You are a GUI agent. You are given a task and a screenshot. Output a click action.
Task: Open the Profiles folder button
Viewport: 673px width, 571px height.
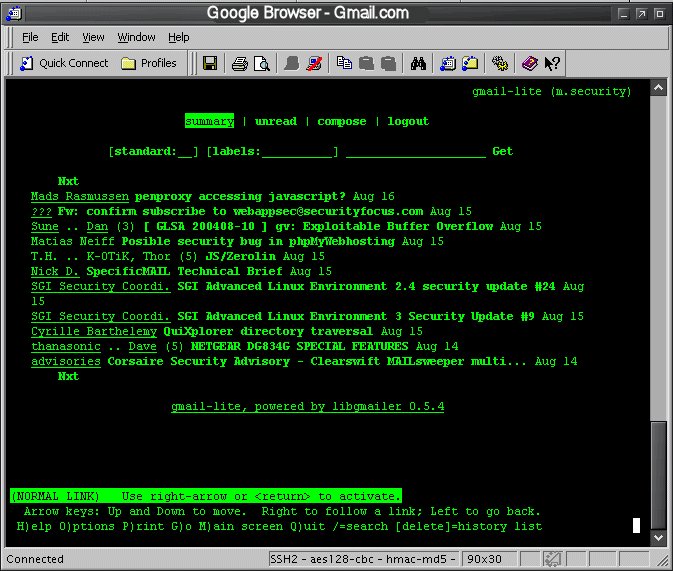149,63
